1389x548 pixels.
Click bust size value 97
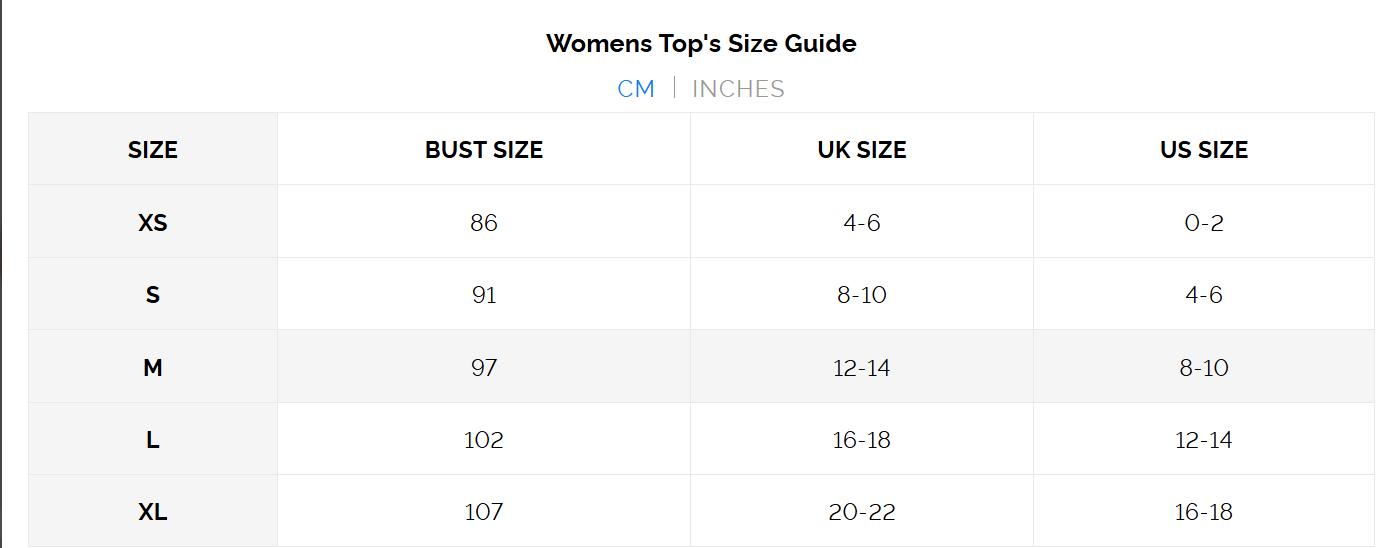(484, 368)
